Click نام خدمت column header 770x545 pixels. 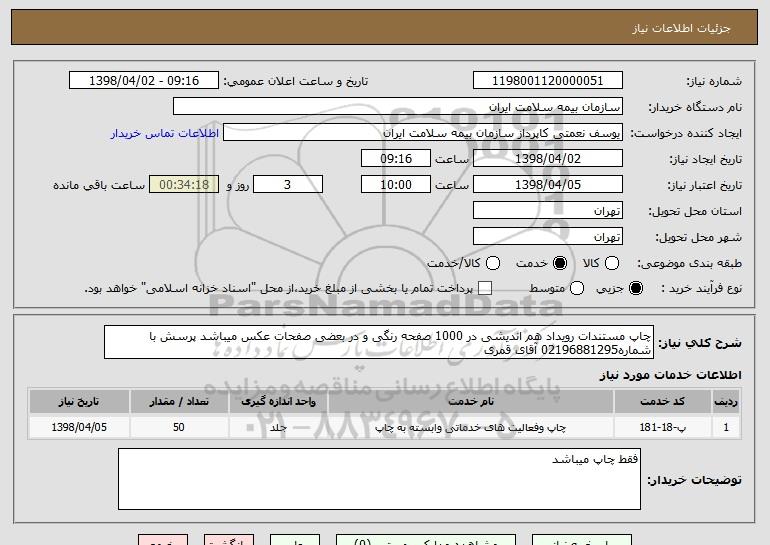[471, 402]
